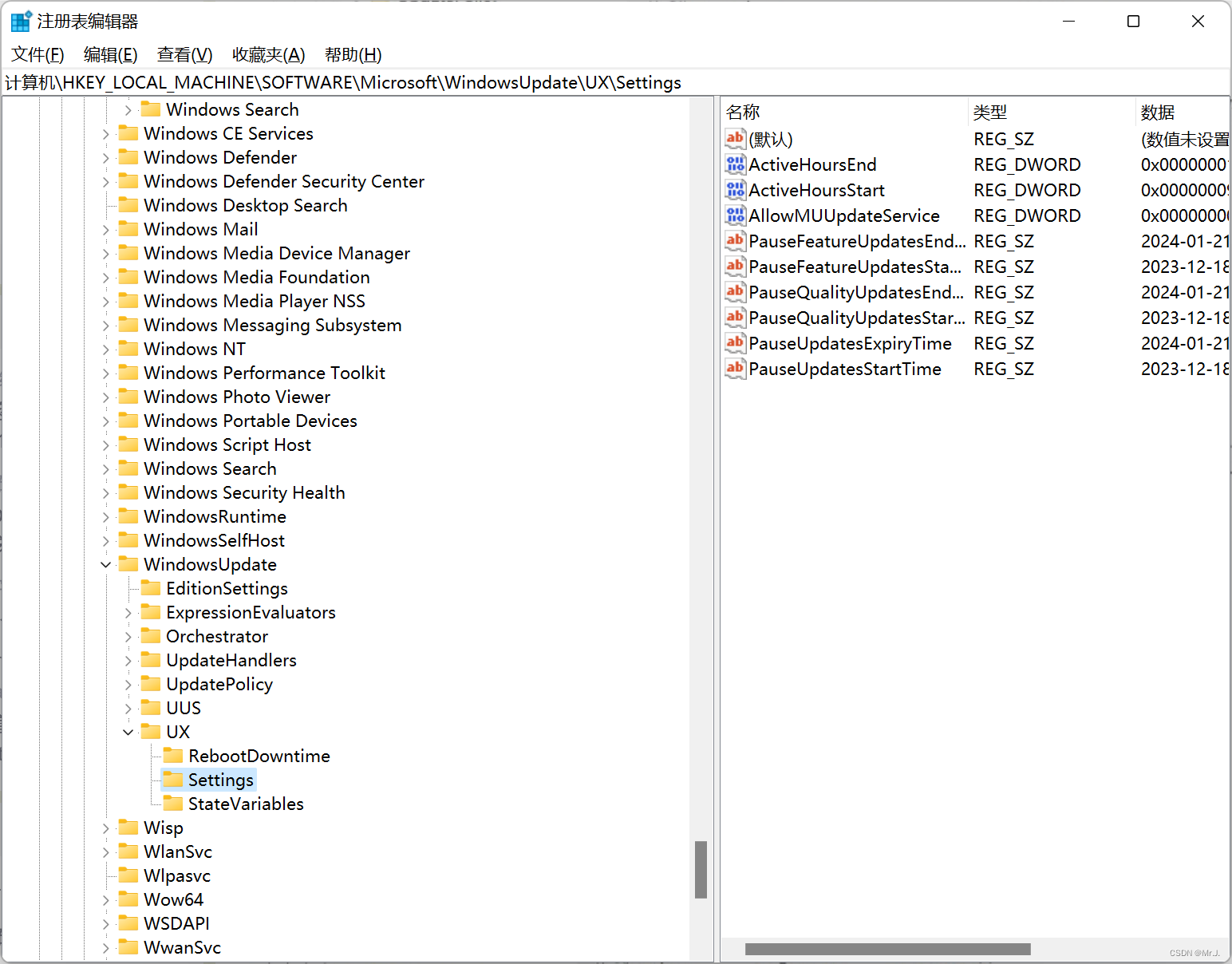Select WindowsSelfHost key in tree
The image size is (1232, 964).
[214, 540]
